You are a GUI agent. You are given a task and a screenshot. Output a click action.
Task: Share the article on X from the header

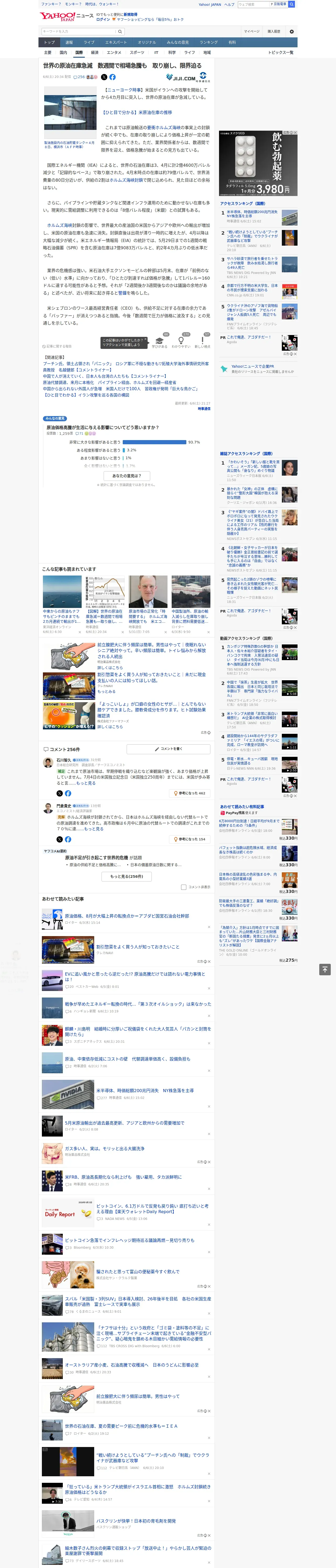click(104, 77)
